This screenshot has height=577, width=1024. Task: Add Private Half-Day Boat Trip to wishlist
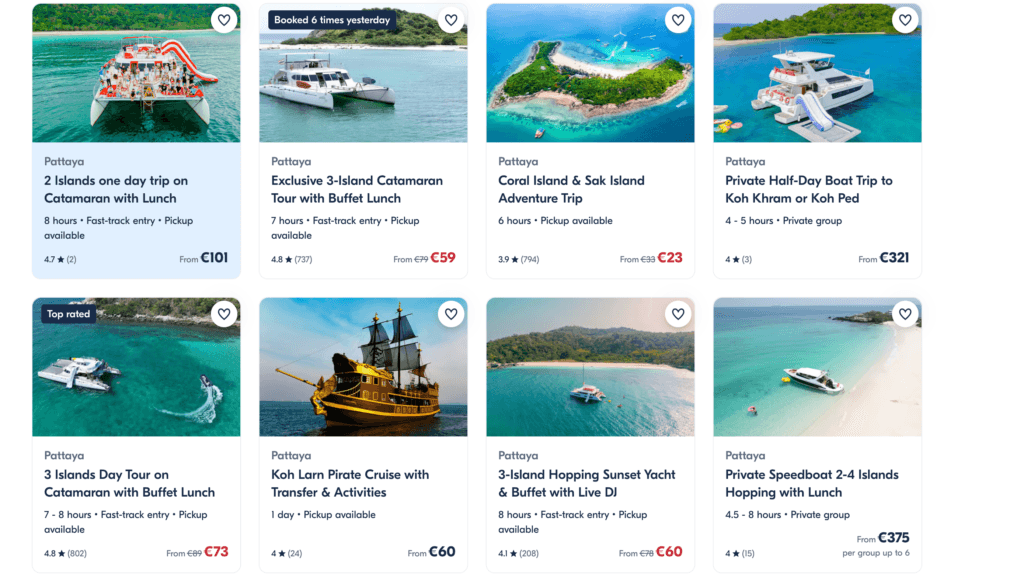pos(905,20)
